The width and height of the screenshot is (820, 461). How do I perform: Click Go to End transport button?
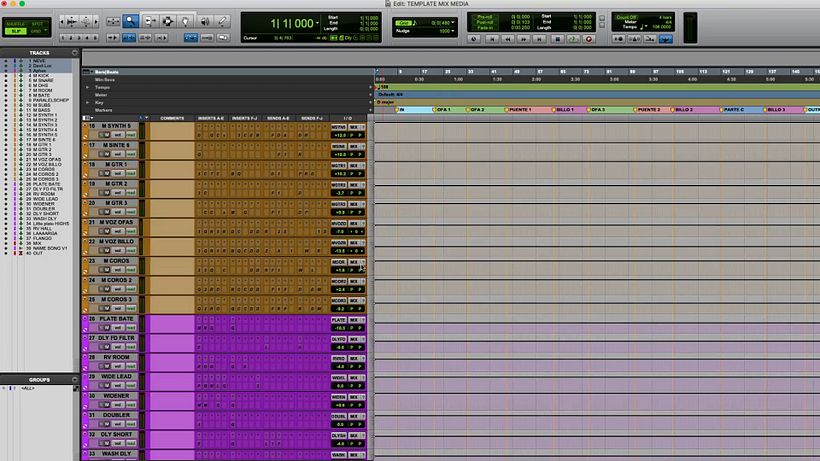point(539,39)
